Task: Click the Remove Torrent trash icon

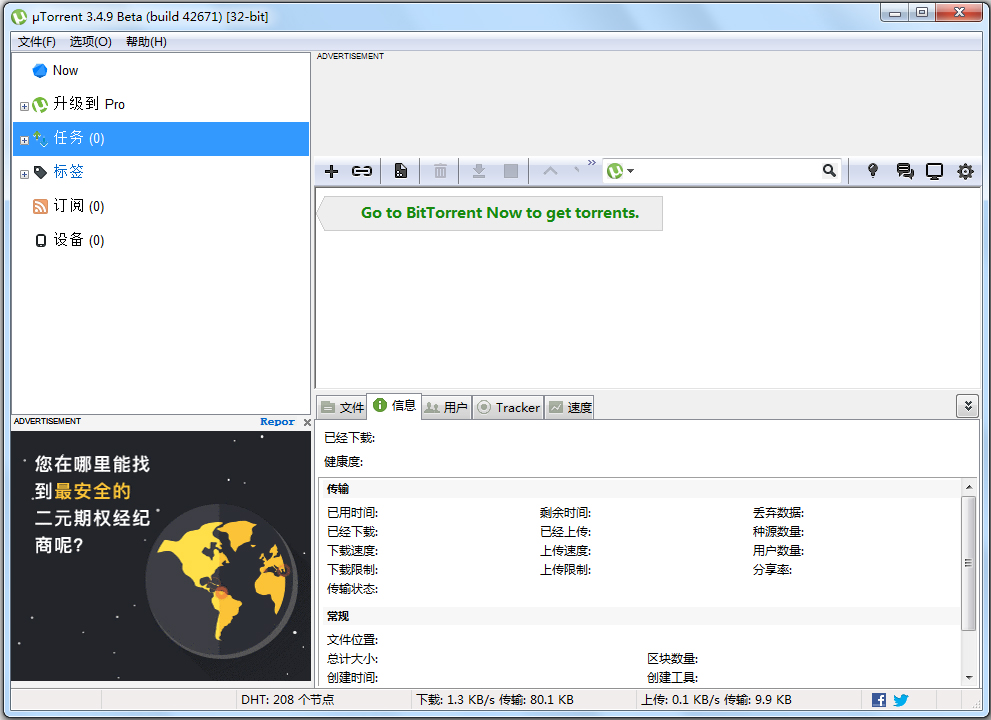Action: [439, 171]
